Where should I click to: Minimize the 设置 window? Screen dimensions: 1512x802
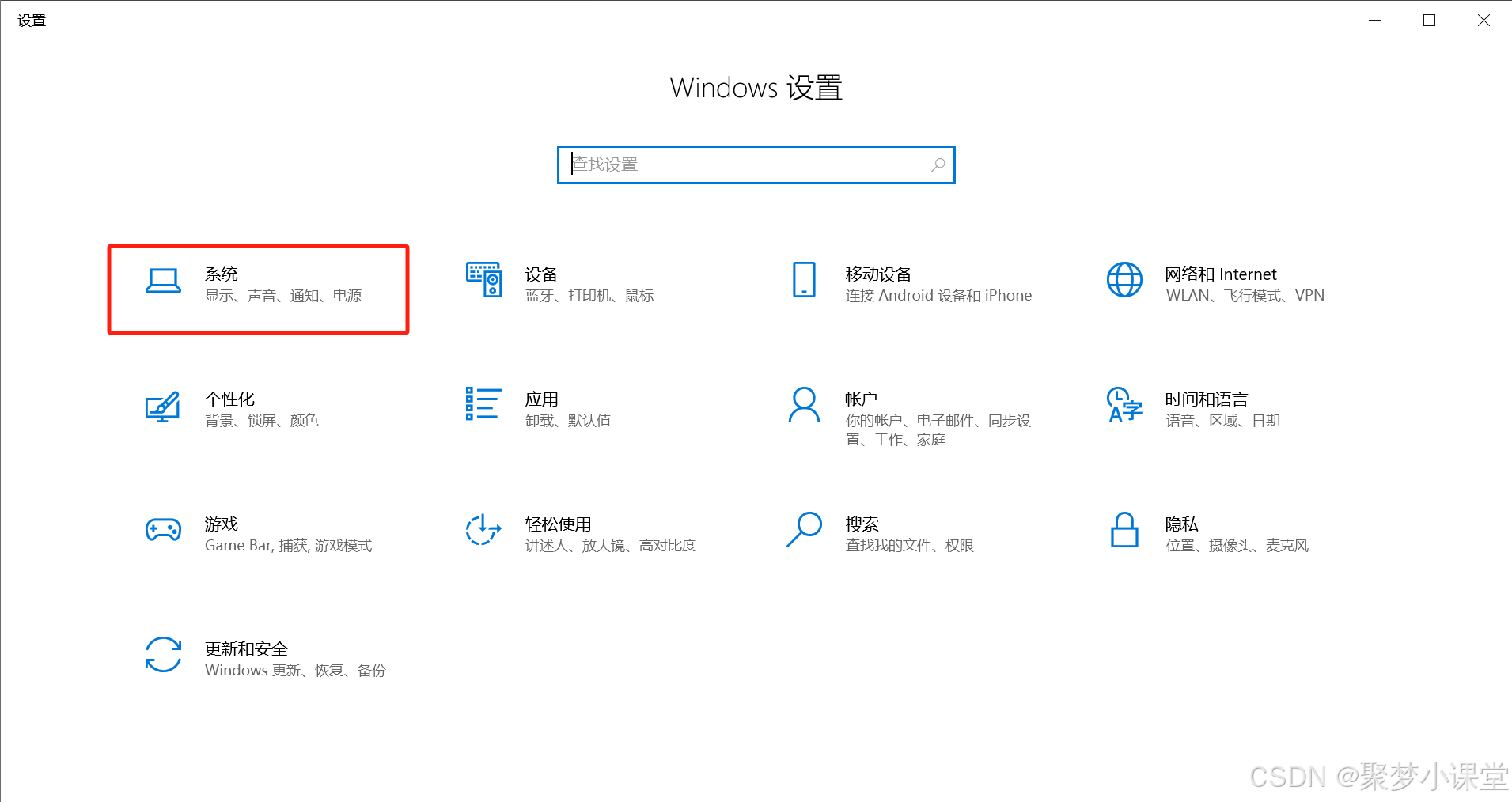1375,21
